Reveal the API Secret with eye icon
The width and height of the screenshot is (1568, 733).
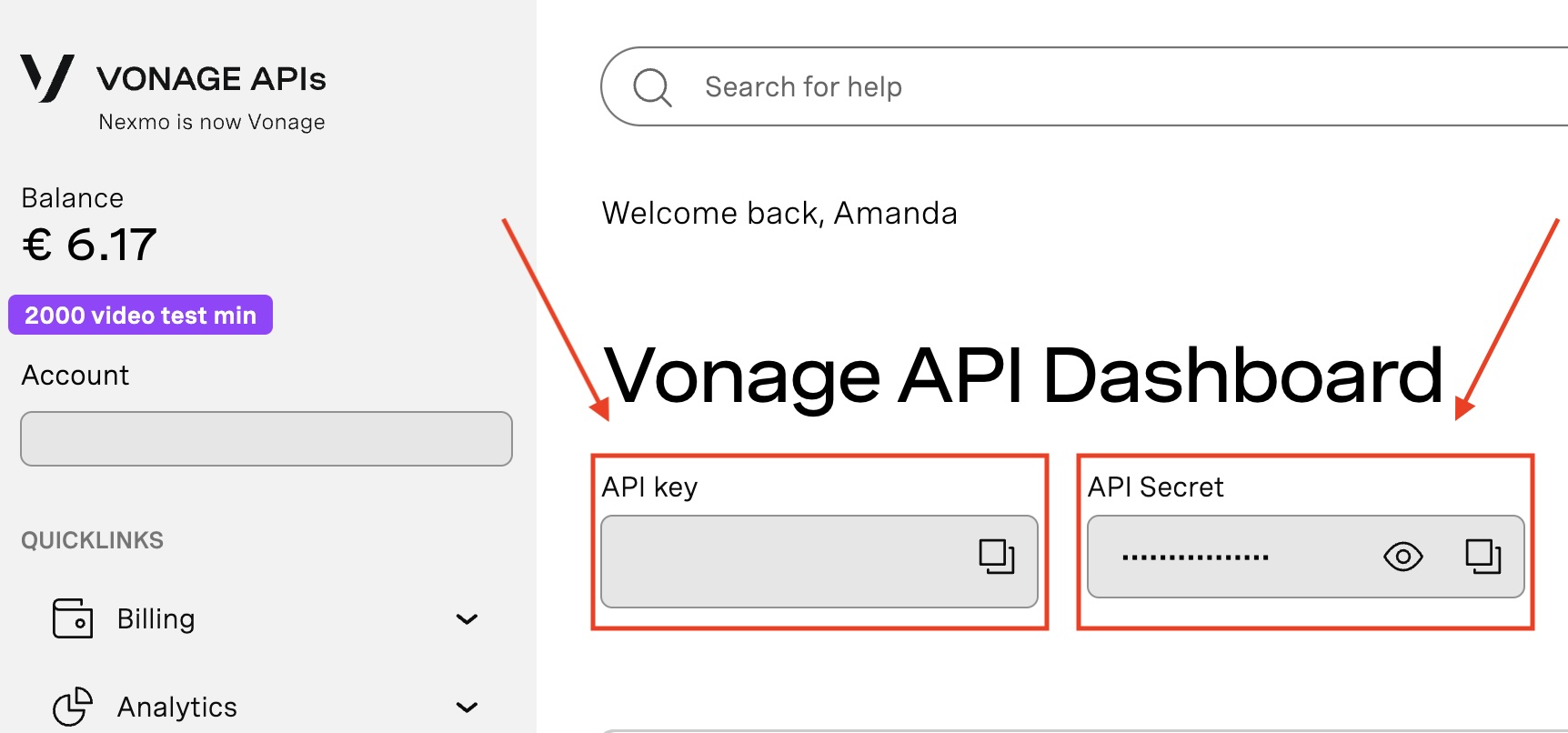[x=1402, y=557]
